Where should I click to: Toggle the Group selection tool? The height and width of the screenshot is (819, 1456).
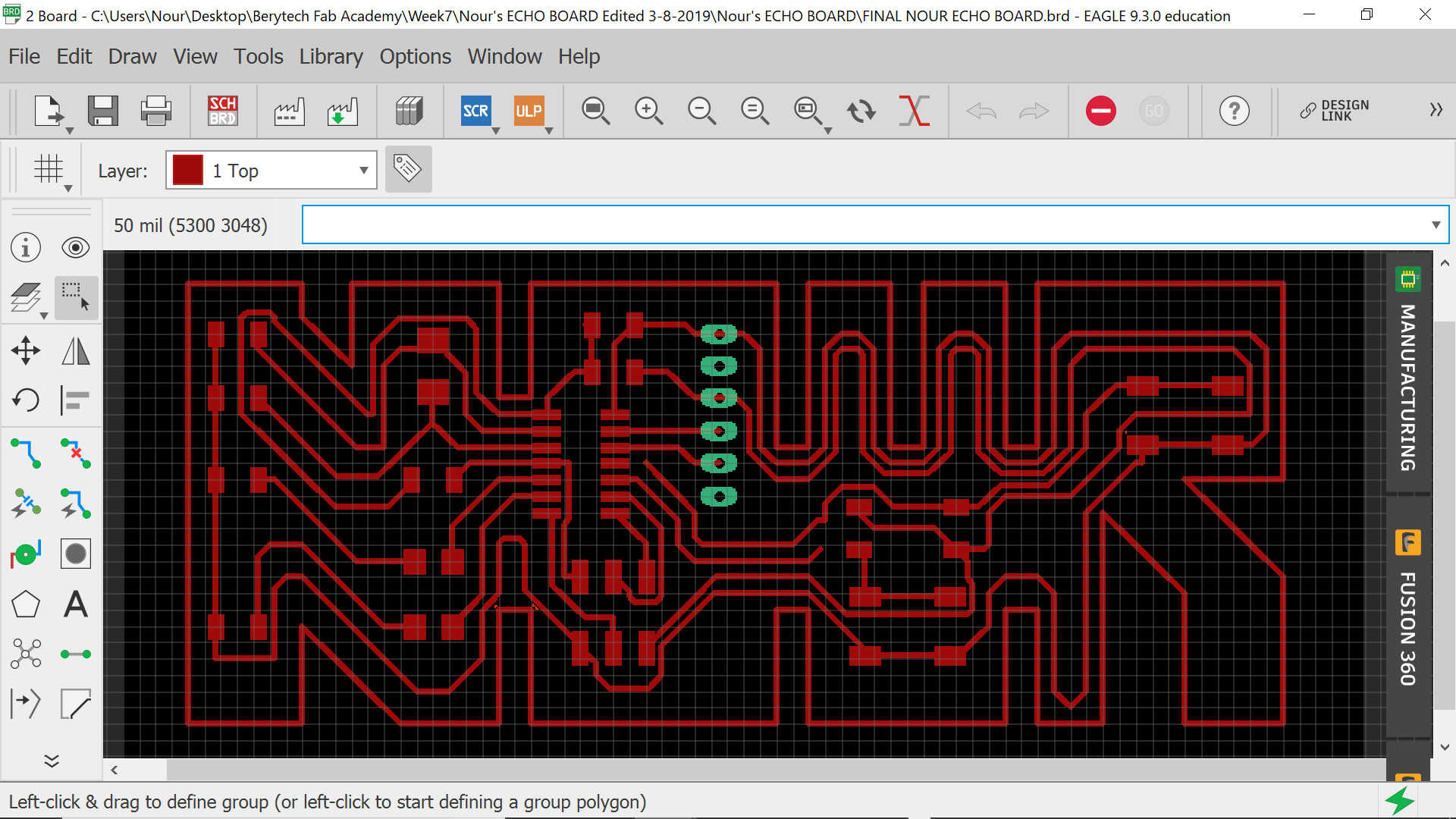pyautogui.click(x=76, y=297)
